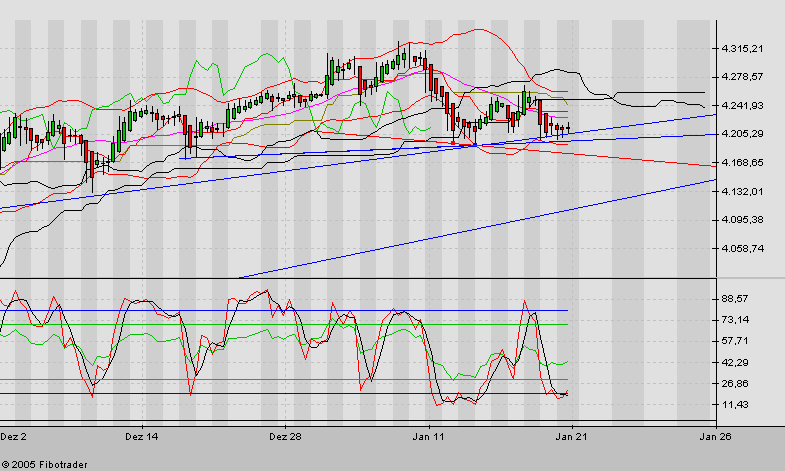
Task: Select oscillator level 11,43
Action: coord(735,404)
